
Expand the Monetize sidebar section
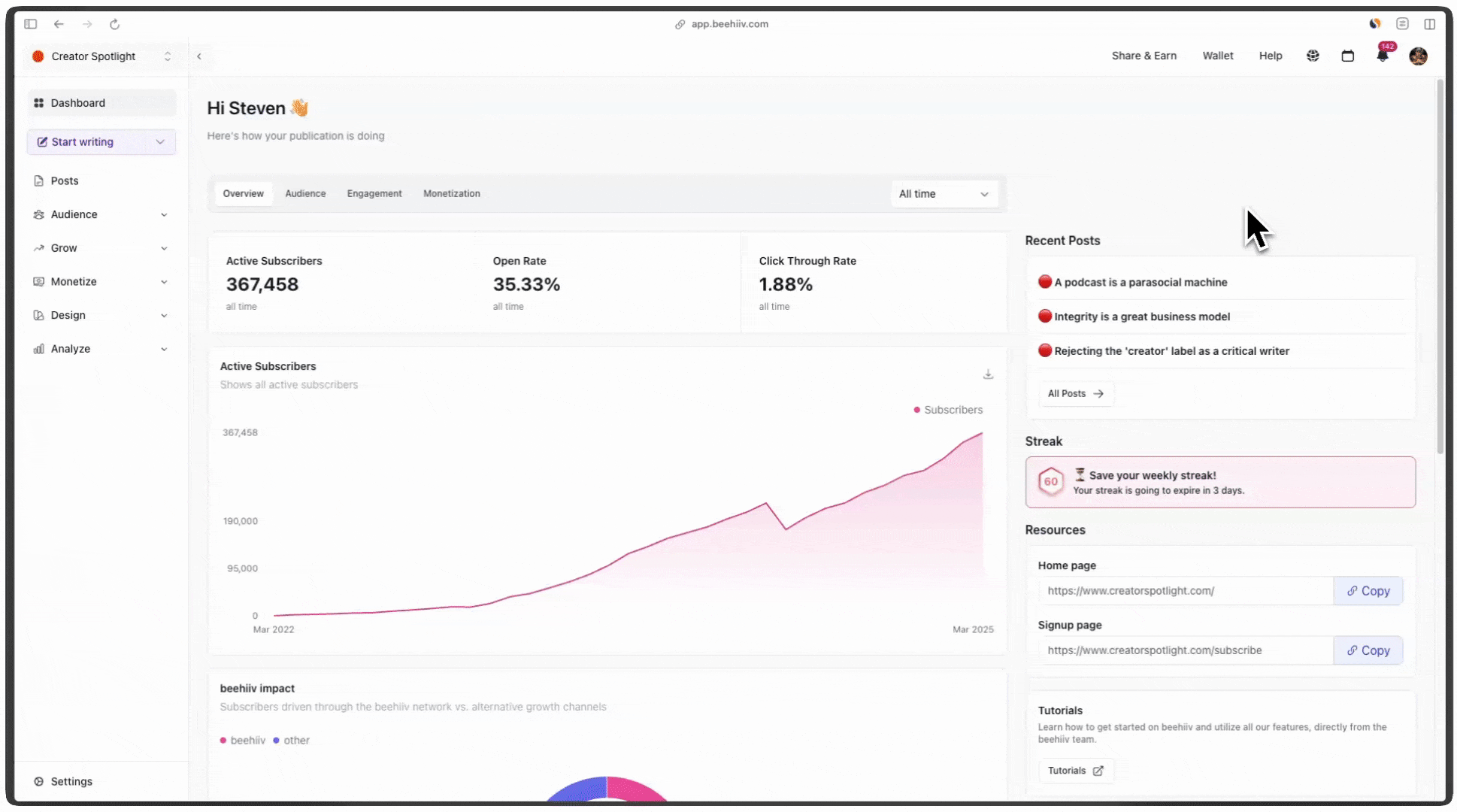click(101, 282)
